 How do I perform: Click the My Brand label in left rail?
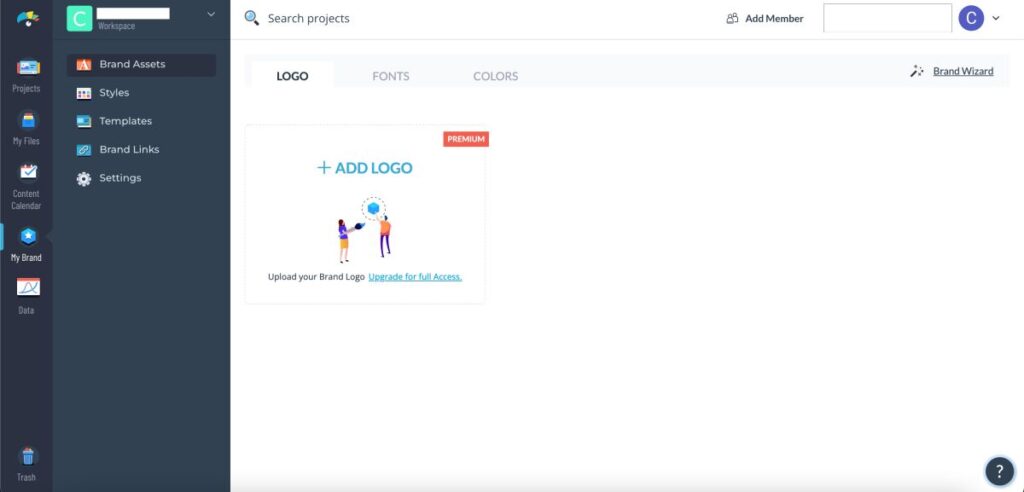tap(26, 257)
